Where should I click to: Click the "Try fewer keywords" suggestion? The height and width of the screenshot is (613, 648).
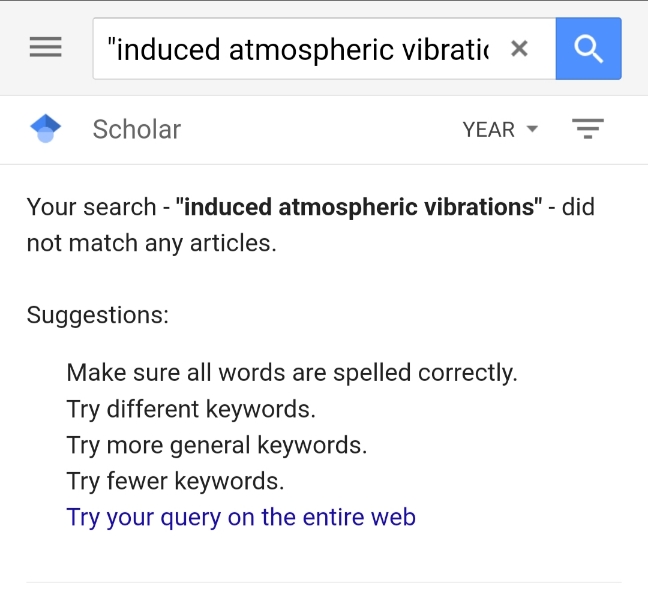[175, 481]
